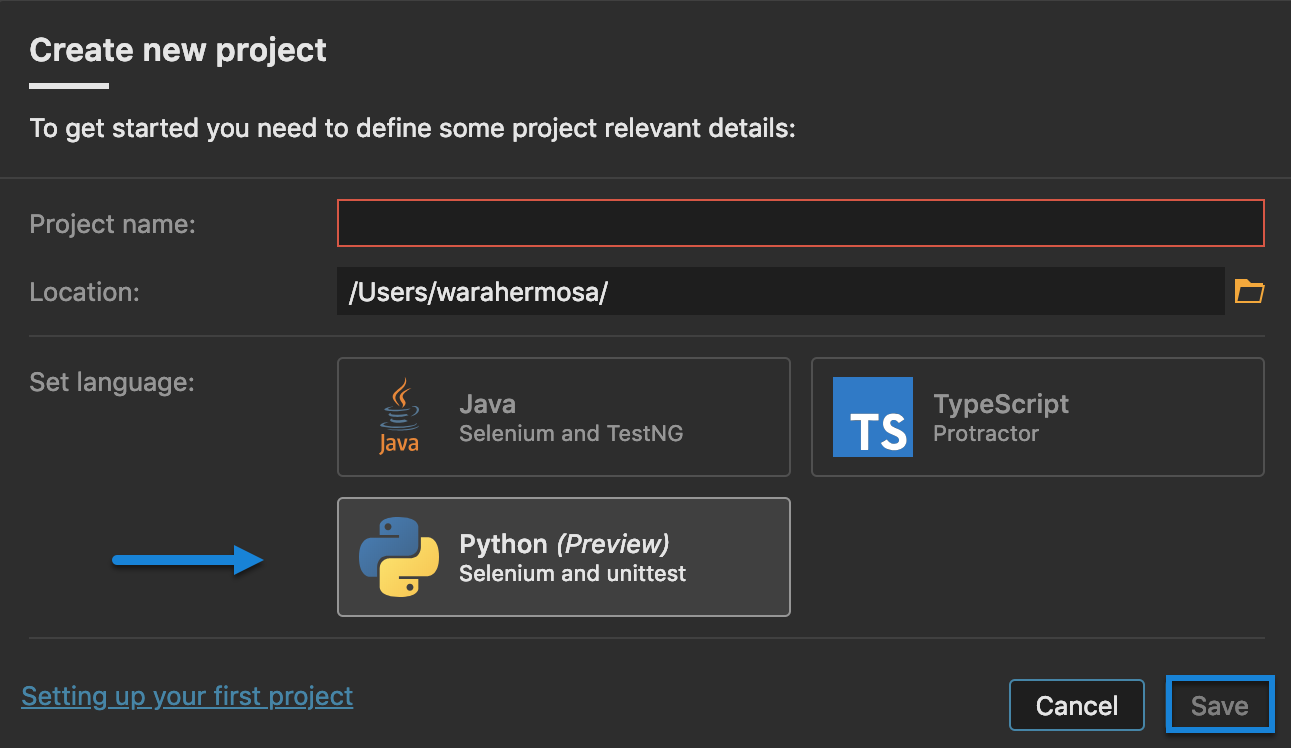
Task: Click the Java coffee cup logo
Action: click(399, 416)
